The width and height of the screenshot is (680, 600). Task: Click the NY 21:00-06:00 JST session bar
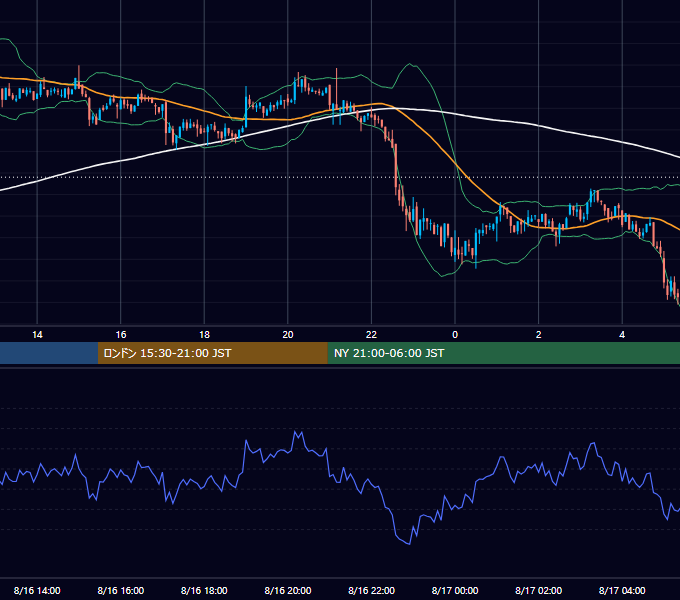(x=503, y=353)
